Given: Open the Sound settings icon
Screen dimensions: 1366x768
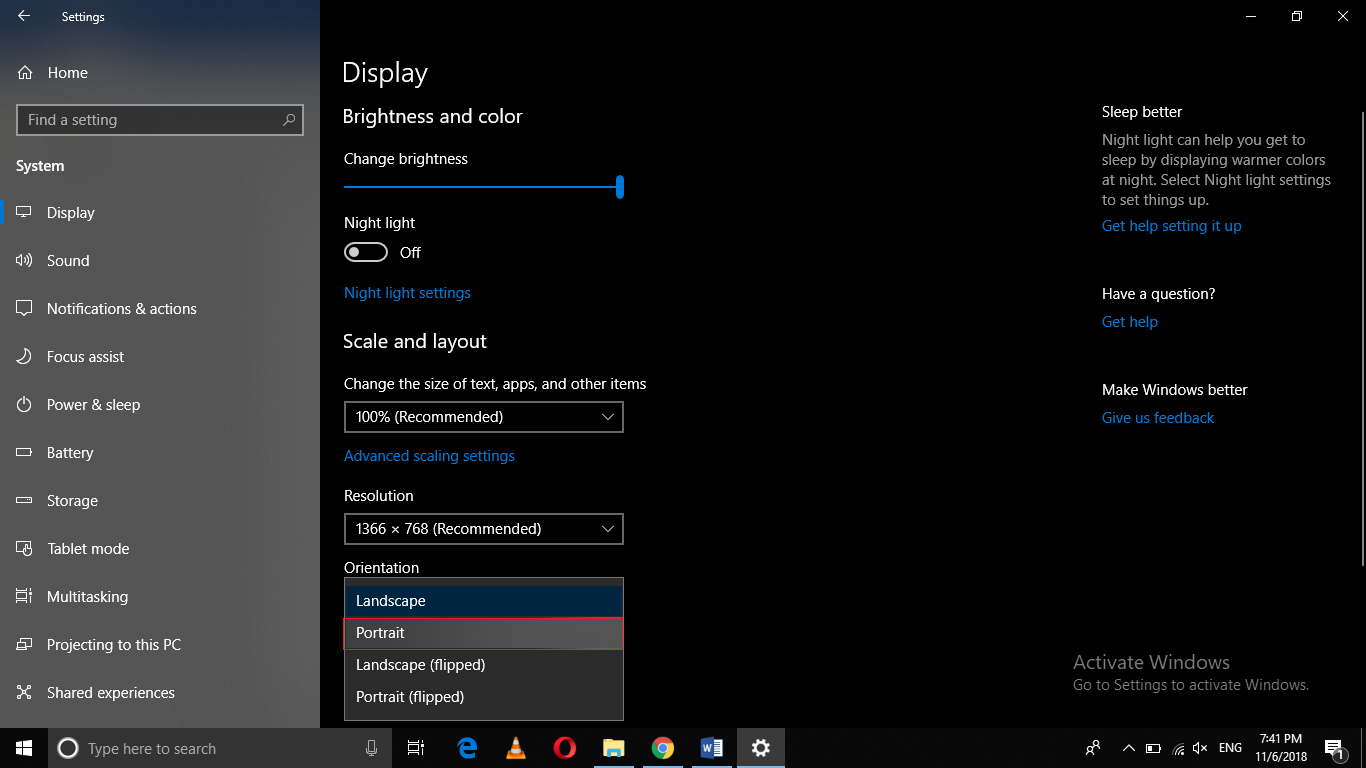Looking at the screenshot, I should tap(25, 260).
